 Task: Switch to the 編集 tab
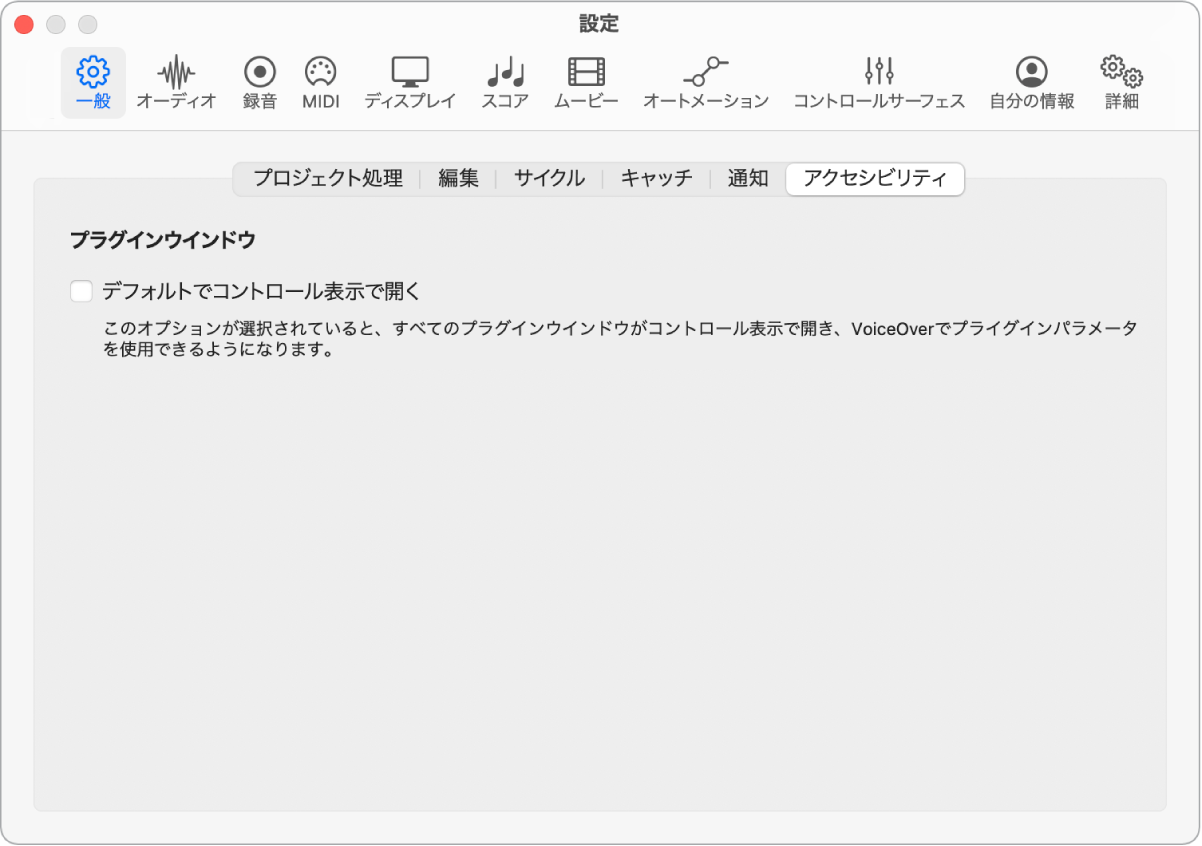pyautogui.click(x=457, y=179)
